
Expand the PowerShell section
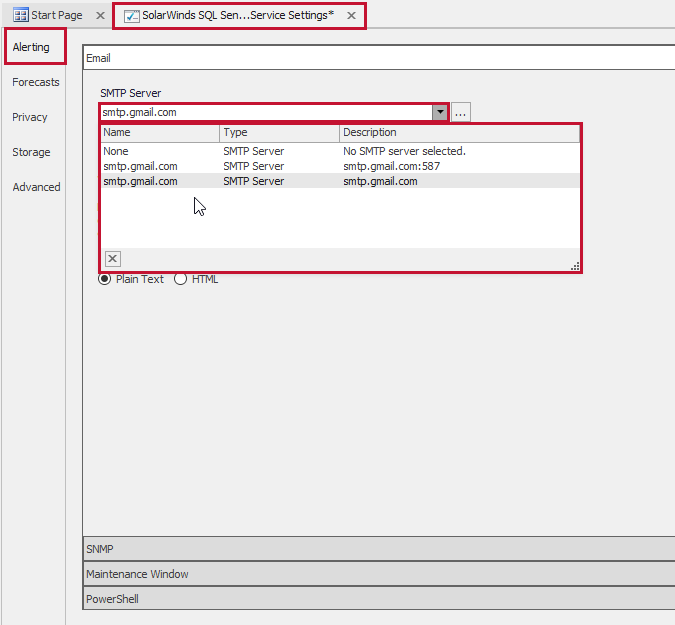click(x=379, y=598)
